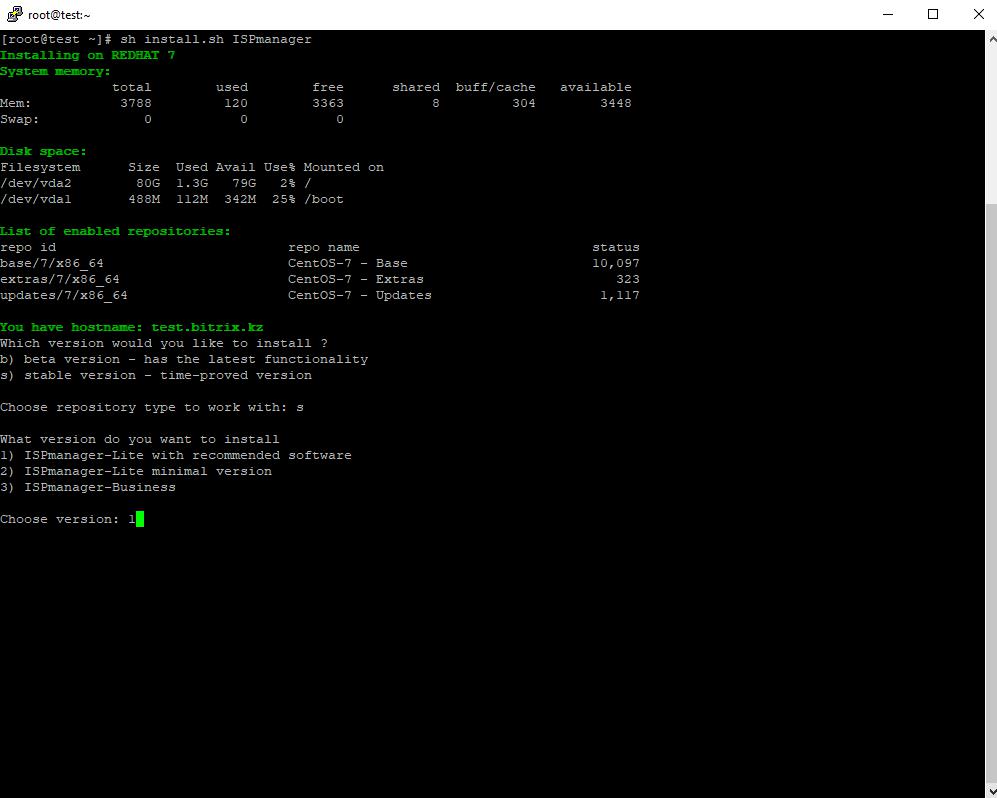Click status count 10,097
Image resolution: width=997 pixels, height=798 pixels.
615,263
